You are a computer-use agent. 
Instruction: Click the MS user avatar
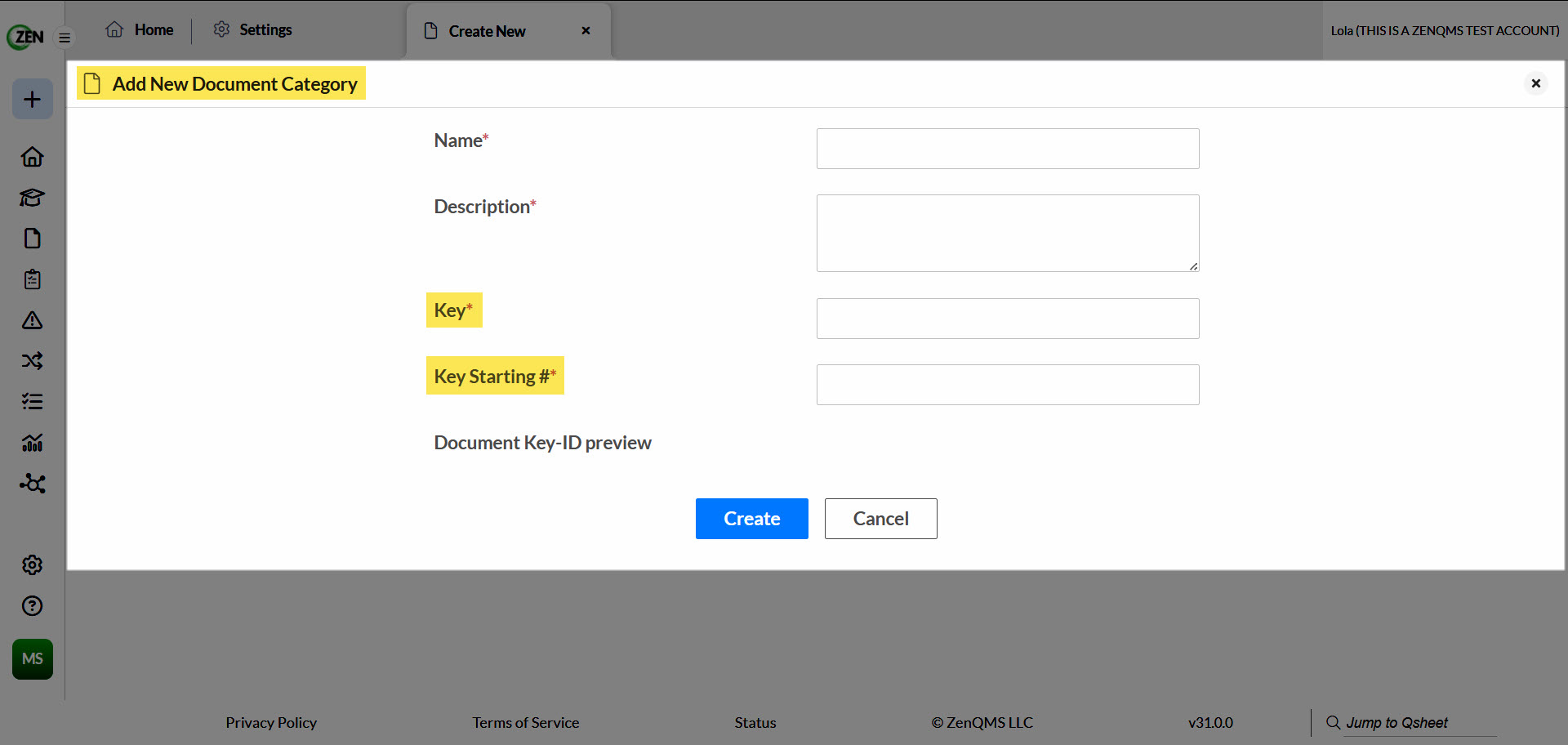tap(33, 659)
